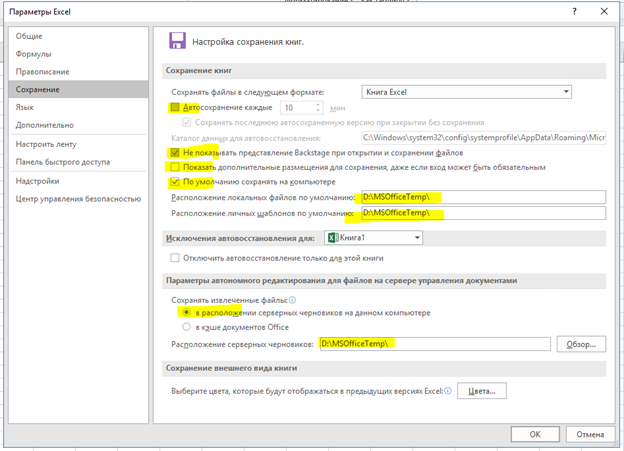624x451 pixels.
Task: Click info icon beside предыдущих версиях Excel
Action: pos(448,391)
